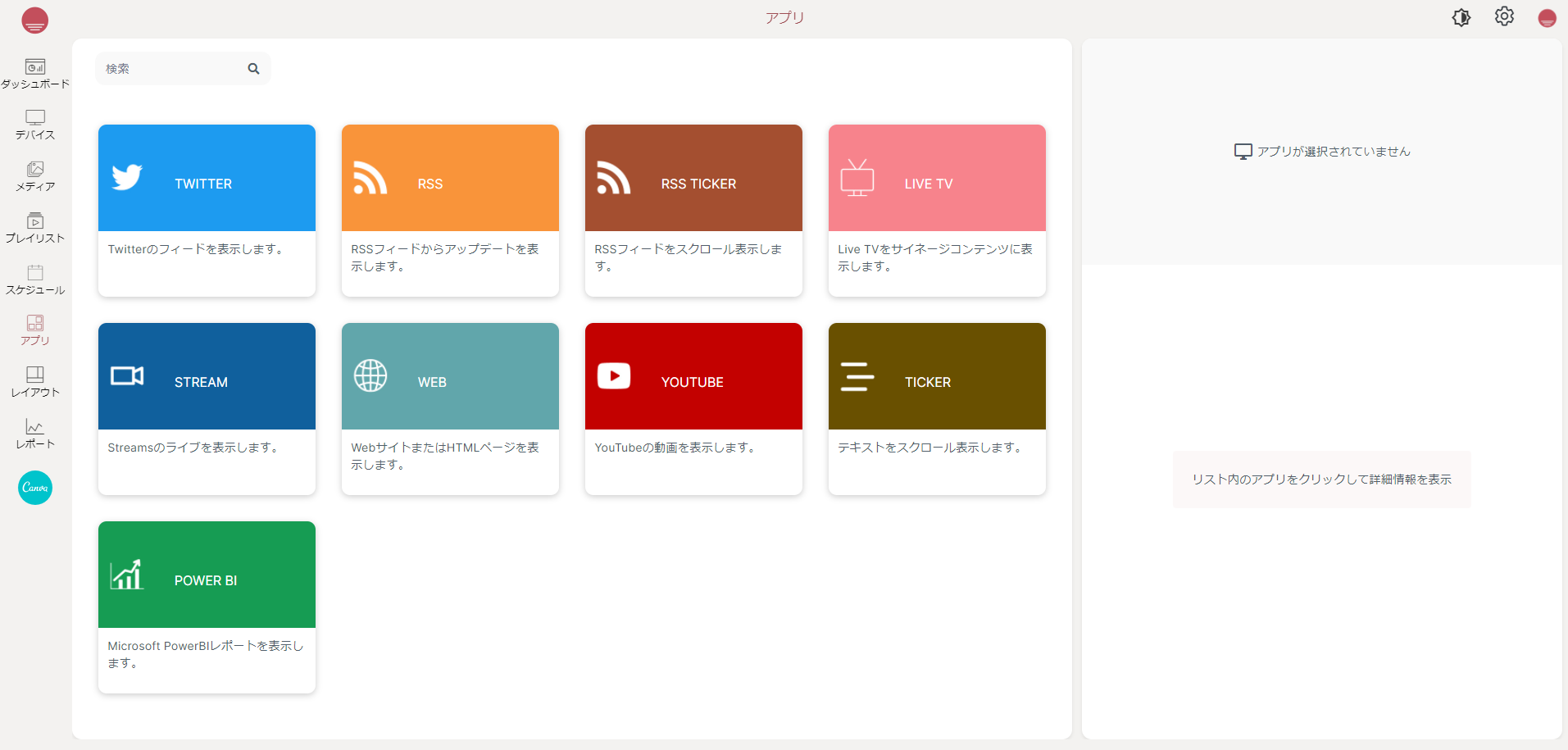Go to Devices (デバイス) in sidebar

coord(35,125)
